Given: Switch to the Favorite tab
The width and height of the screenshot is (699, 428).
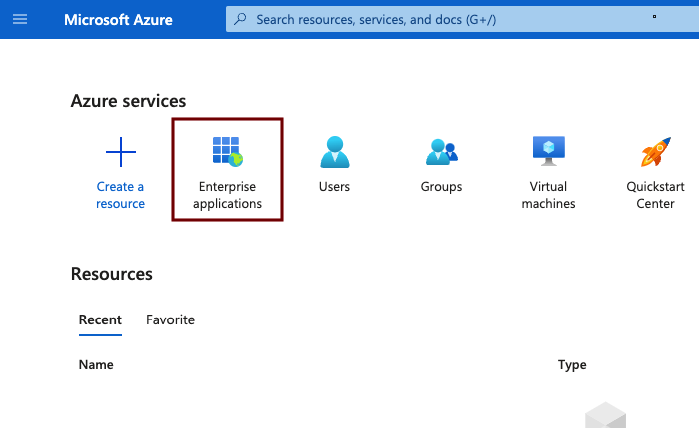Looking at the screenshot, I should (170, 320).
